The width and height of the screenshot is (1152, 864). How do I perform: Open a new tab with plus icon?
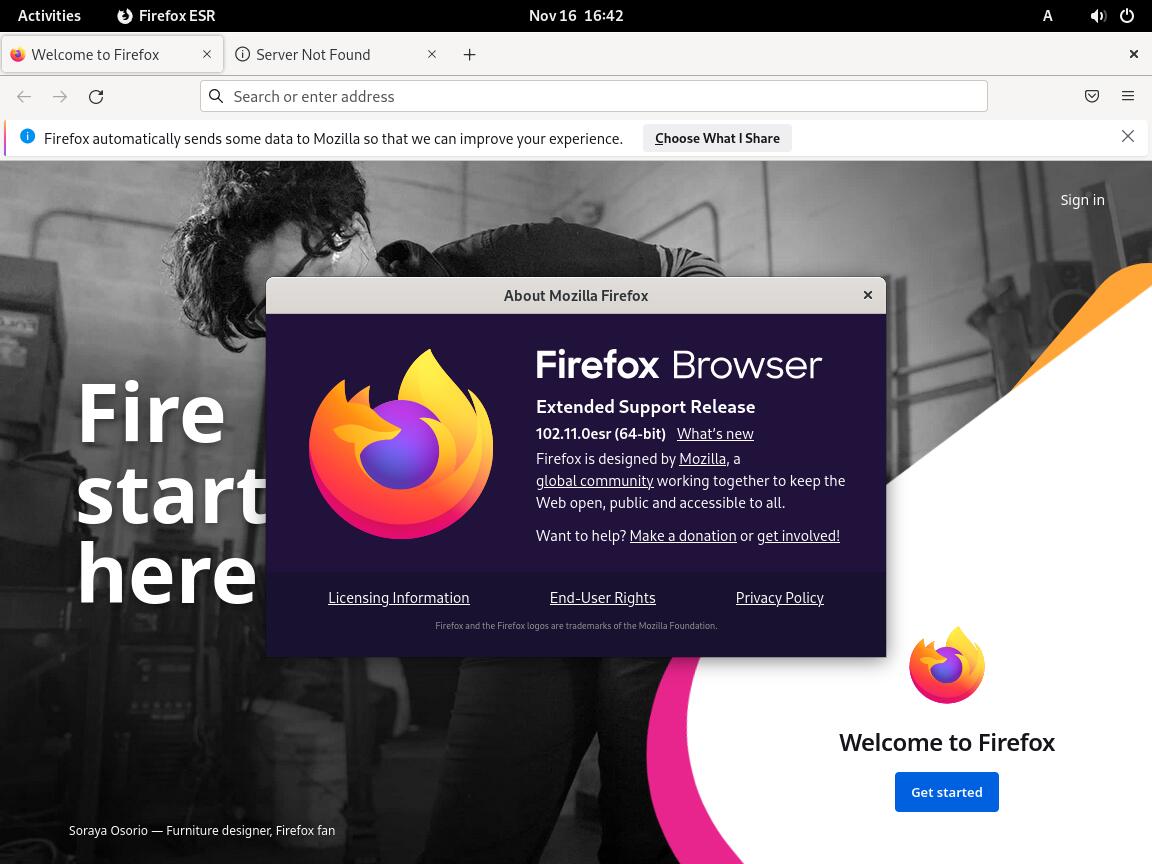pyautogui.click(x=469, y=54)
